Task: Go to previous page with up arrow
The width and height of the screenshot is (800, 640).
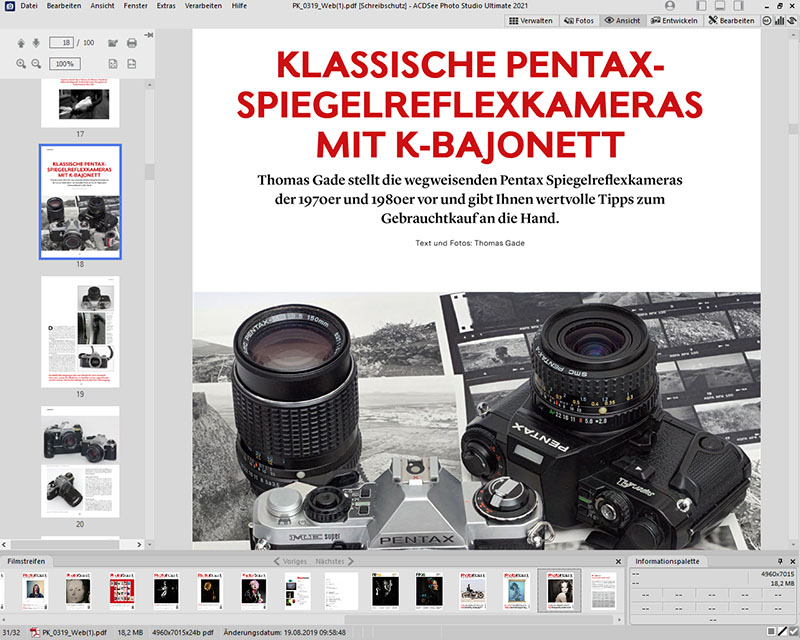Action: [x=22, y=43]
